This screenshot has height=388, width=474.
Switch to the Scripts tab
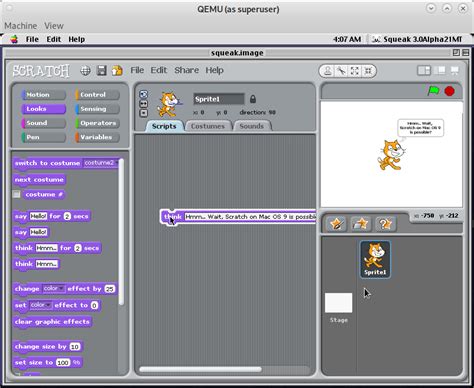[x=164, y=126]
